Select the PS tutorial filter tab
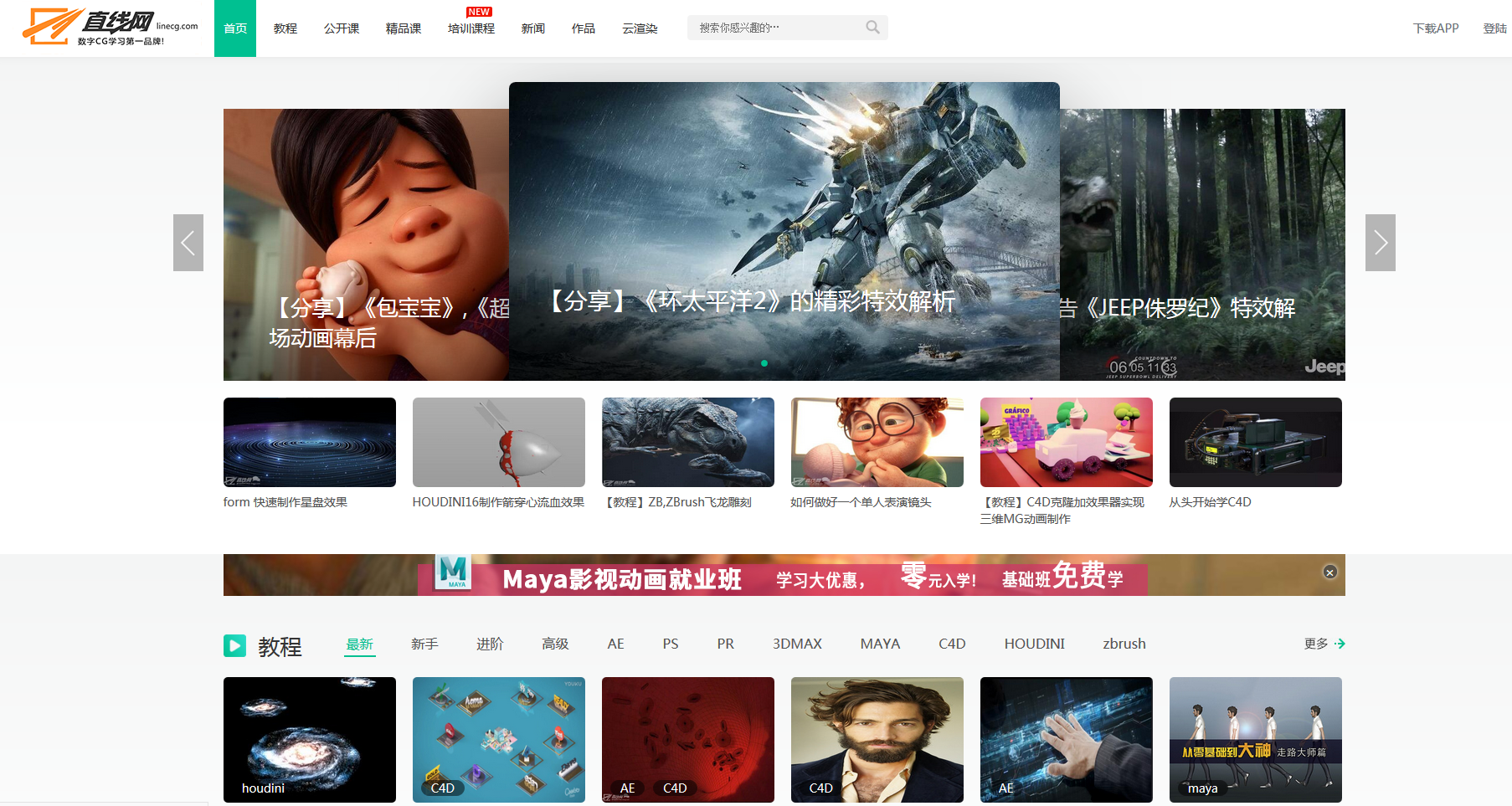The width and height of the screenshot is (1512, 806). click(x=671, y=644)
